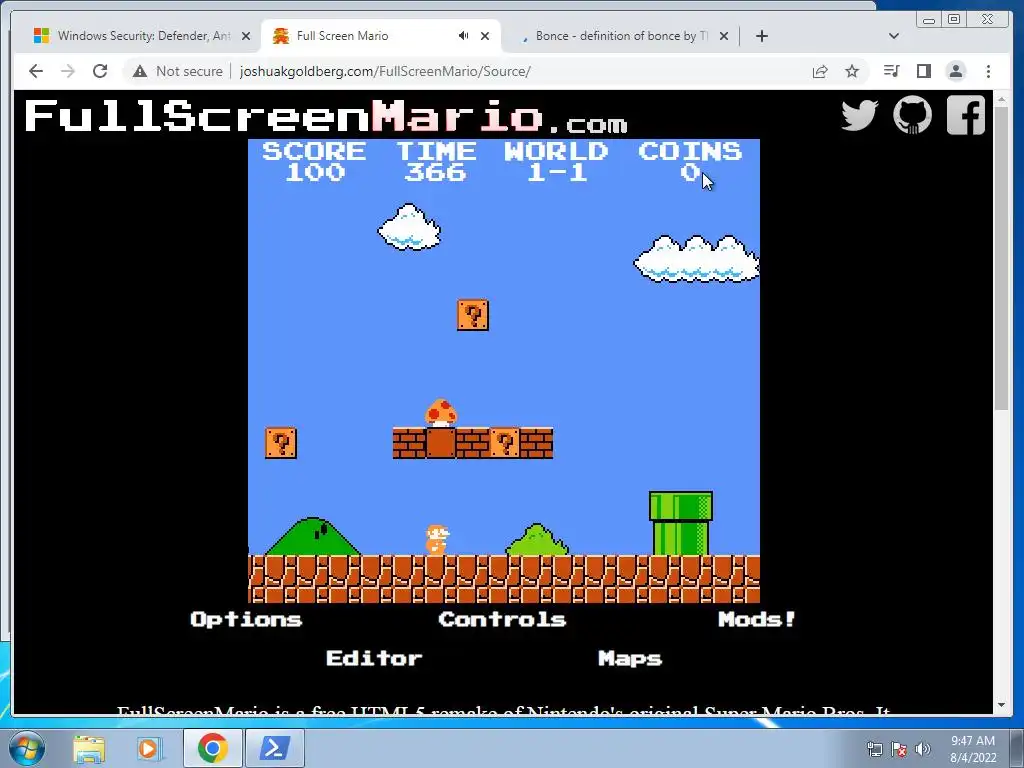Open Chrome three-dot menu
The width and height of the screenshot is (1024, 768).
click(x=988, y=71)
